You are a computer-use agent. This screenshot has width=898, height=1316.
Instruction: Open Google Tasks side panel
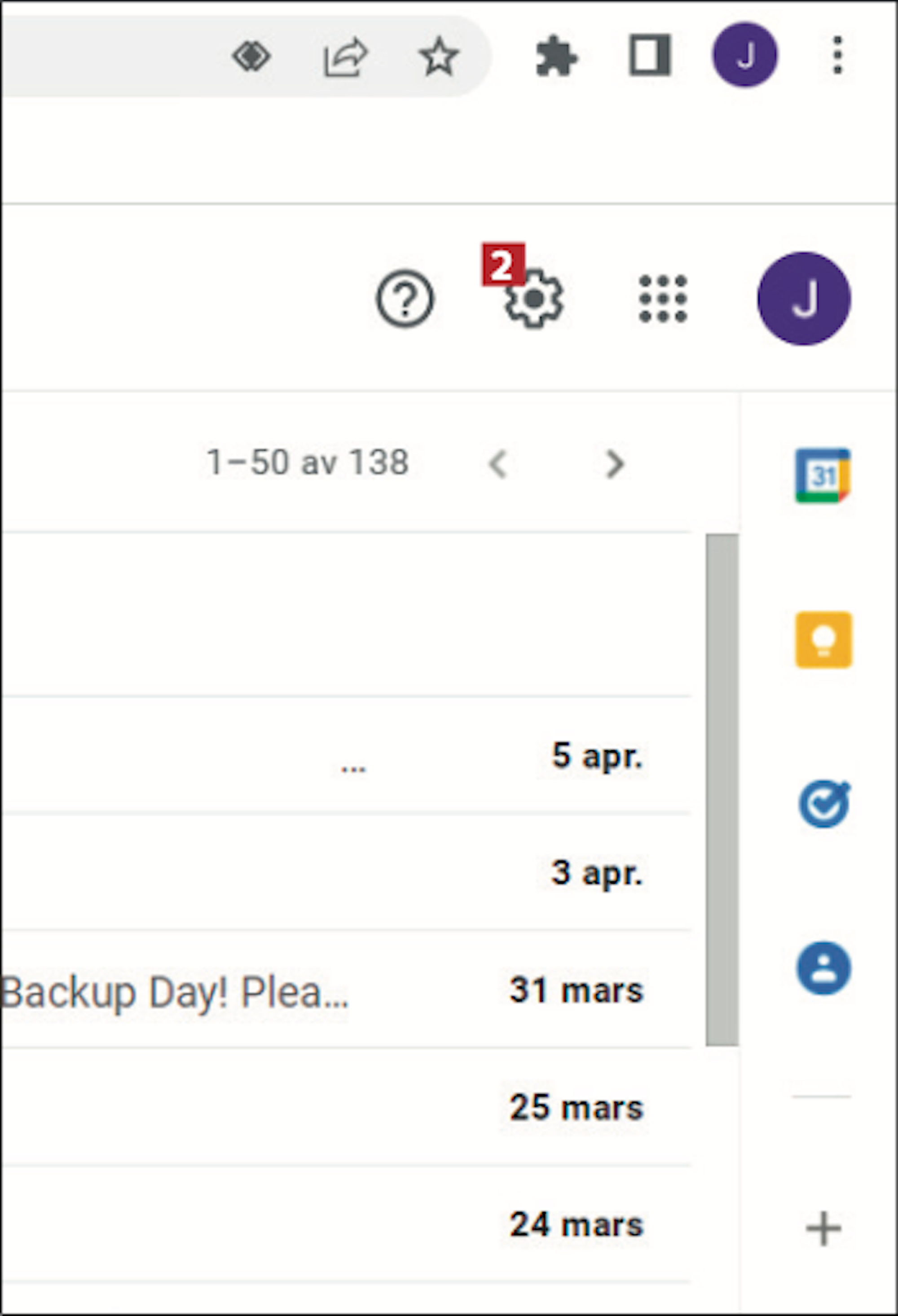coord(824,804)
